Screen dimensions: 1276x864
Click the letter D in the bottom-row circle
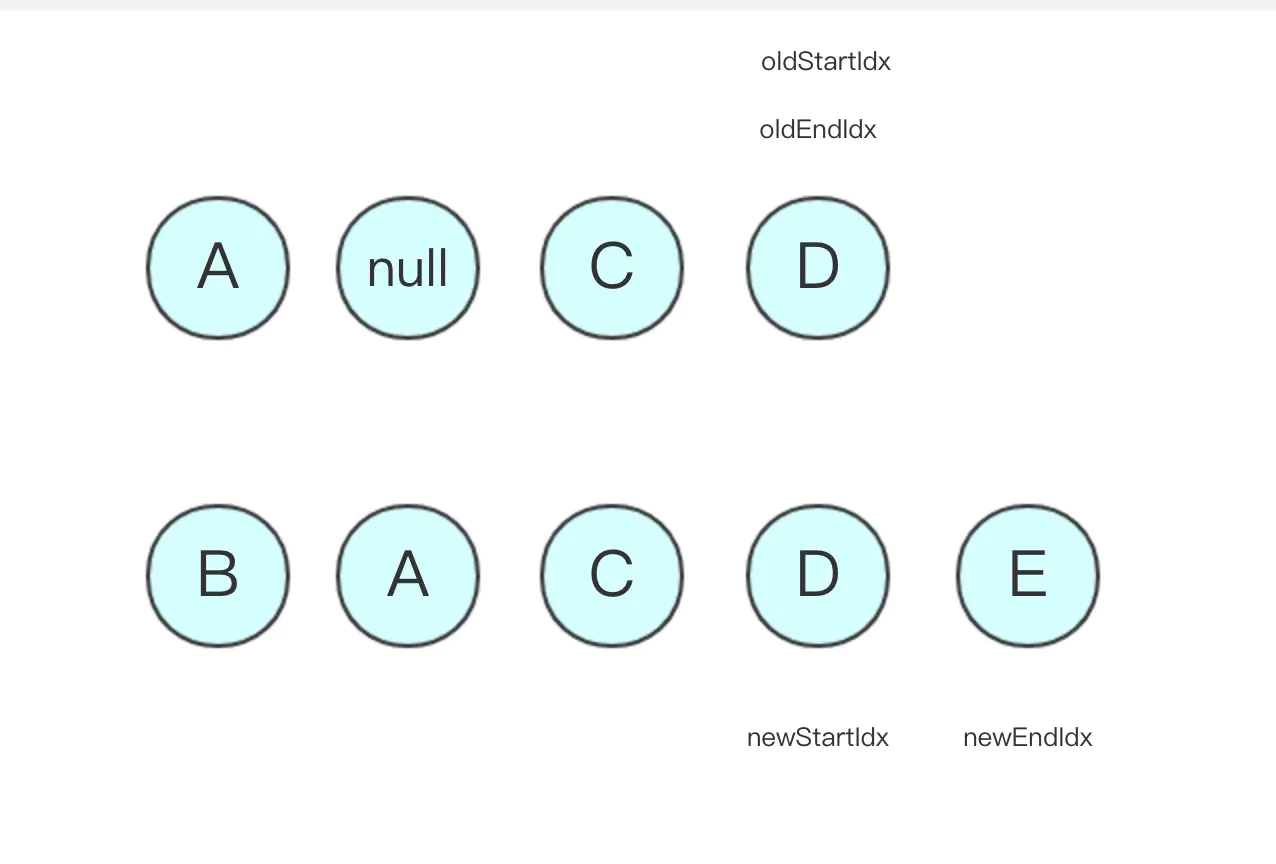point(818,575)
